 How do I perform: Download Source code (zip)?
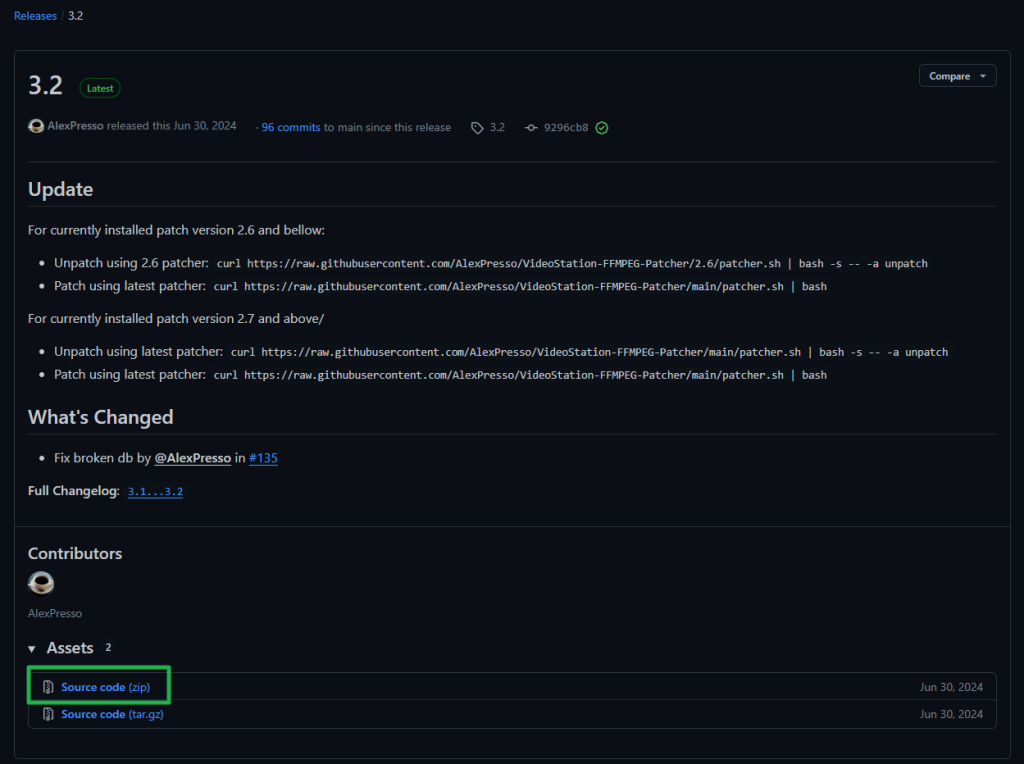pos(105,687)
